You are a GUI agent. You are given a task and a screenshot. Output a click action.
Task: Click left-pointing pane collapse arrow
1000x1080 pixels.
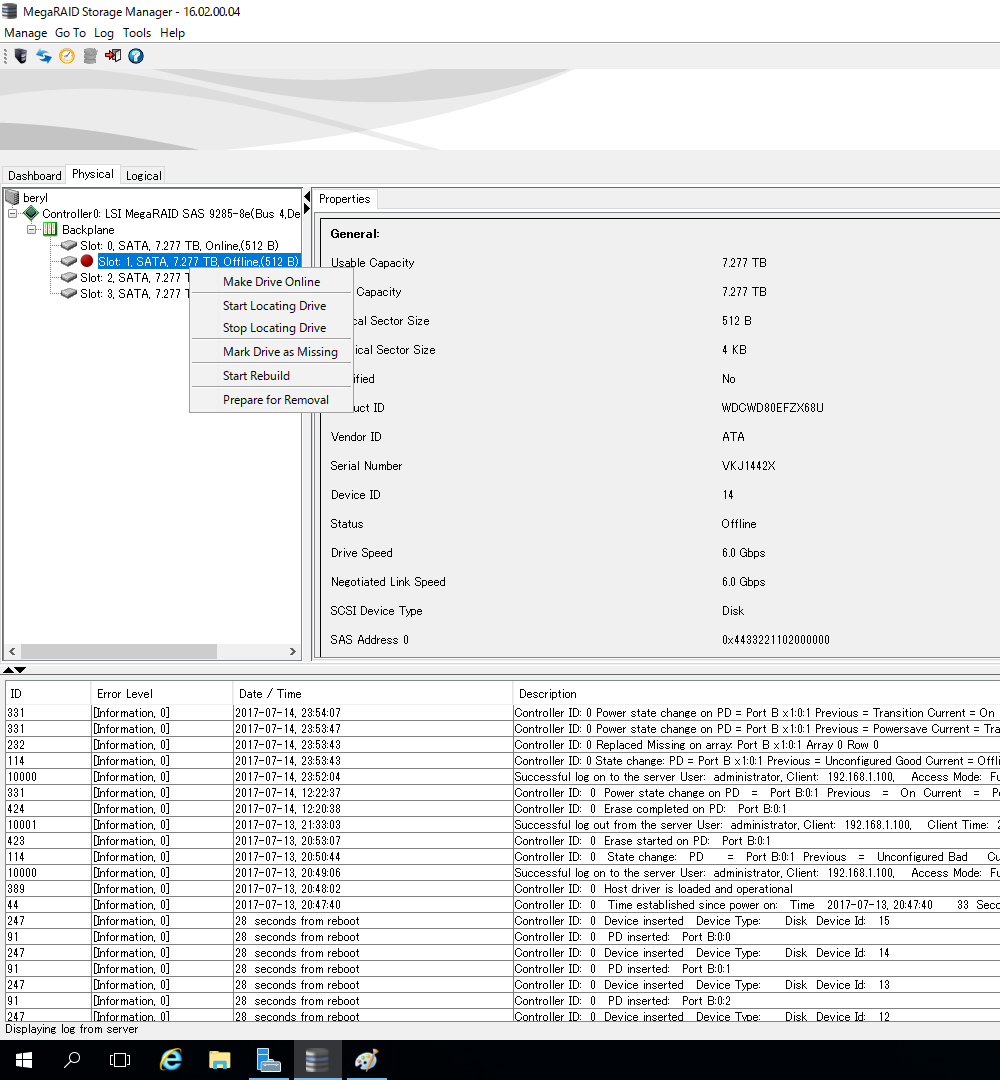pyautogui.click(x=307, y=197)
